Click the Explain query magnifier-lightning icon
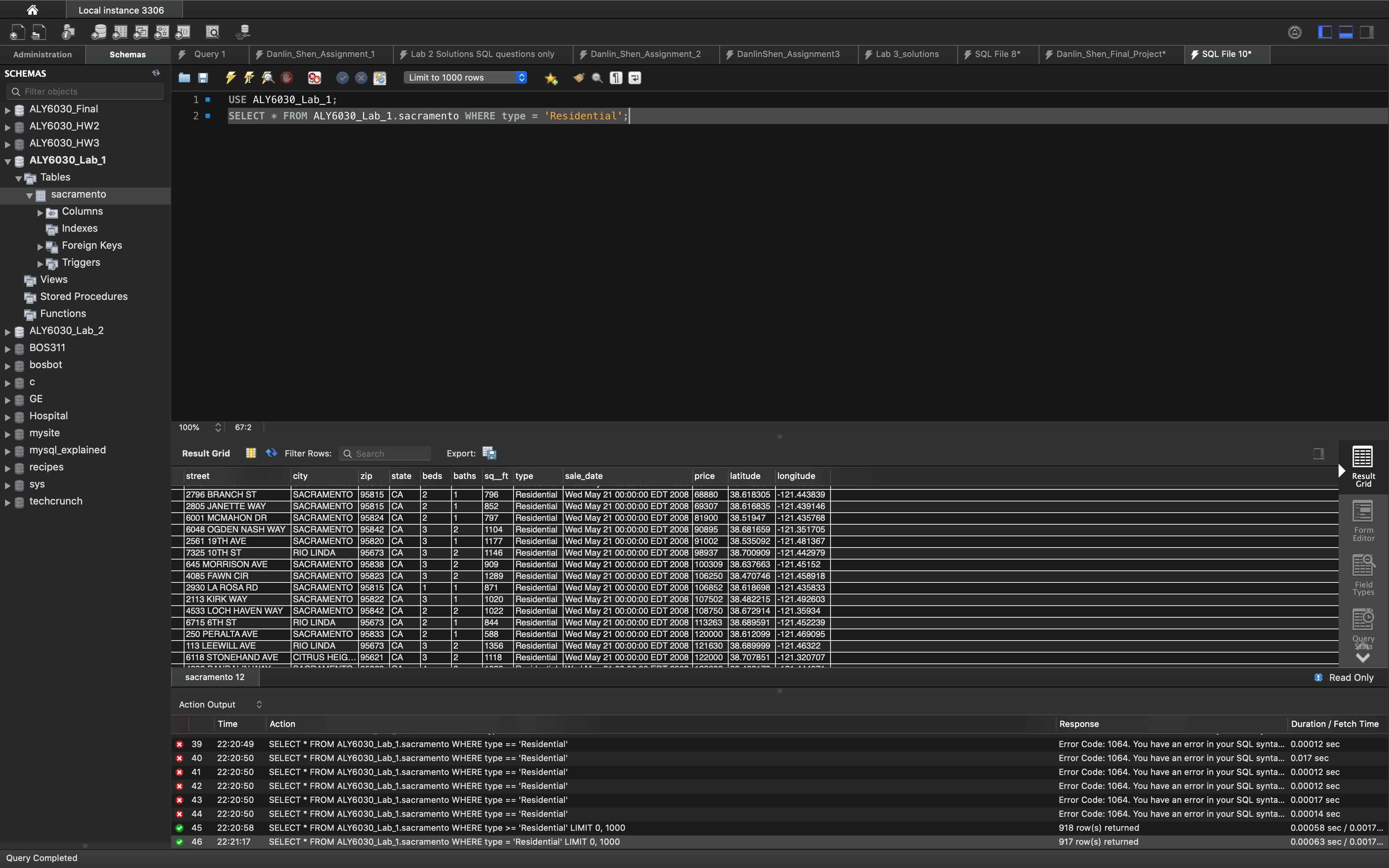 click(x=267, y=77)
